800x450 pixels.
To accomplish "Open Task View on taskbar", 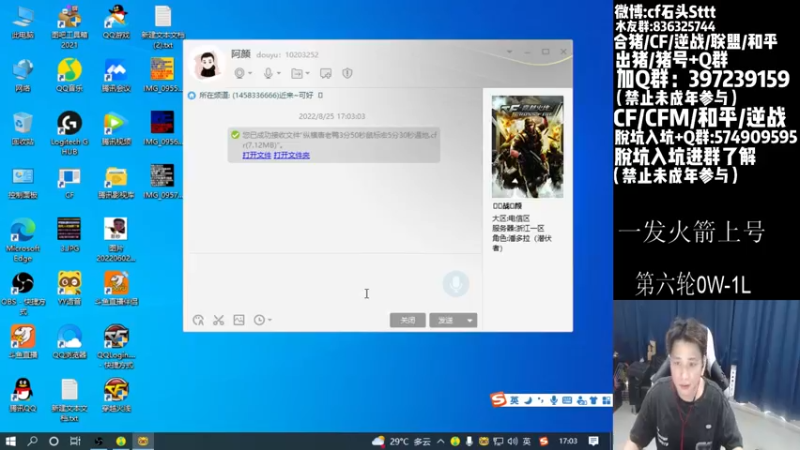I will 75,441.
